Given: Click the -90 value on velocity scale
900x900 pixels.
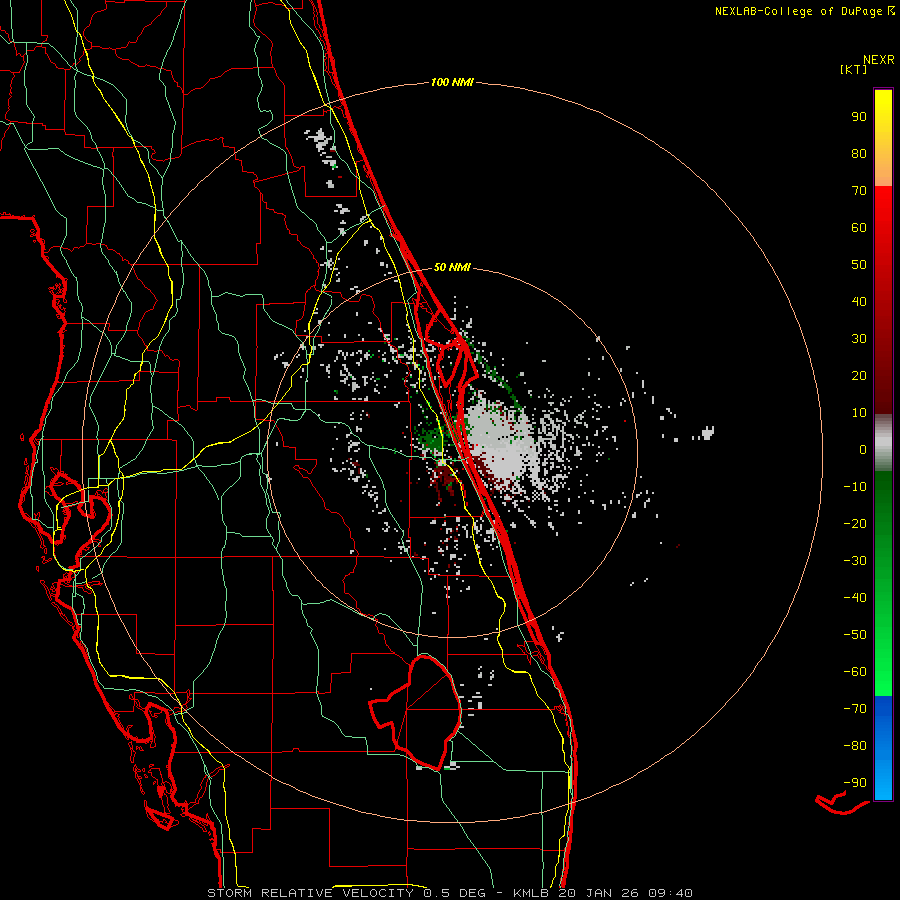Looking at the screenshot, I should coord(855,782).
